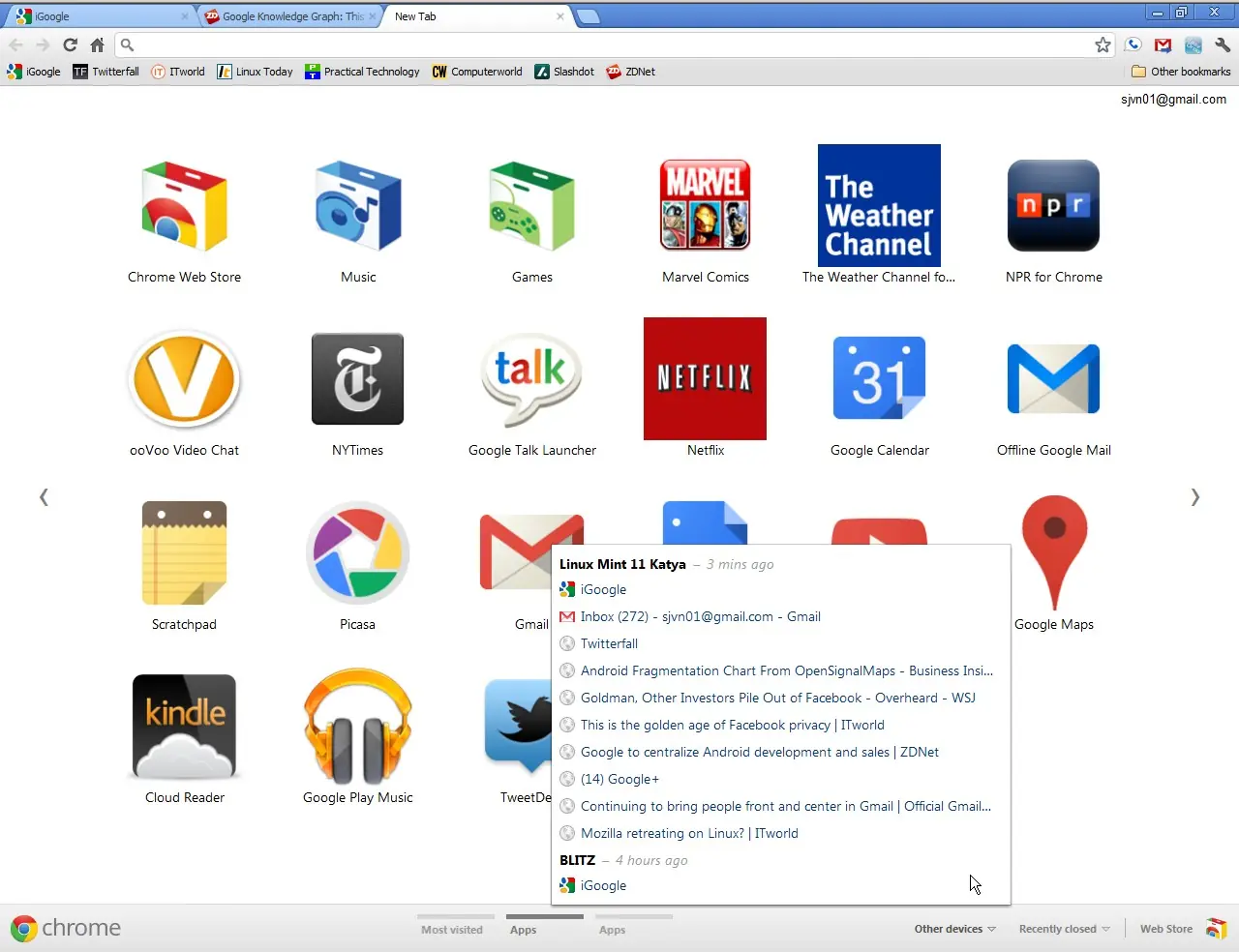The image size is (1239, 952).
Task: Open the Other bookmarks folder
Action: [x=1181, y=72]
